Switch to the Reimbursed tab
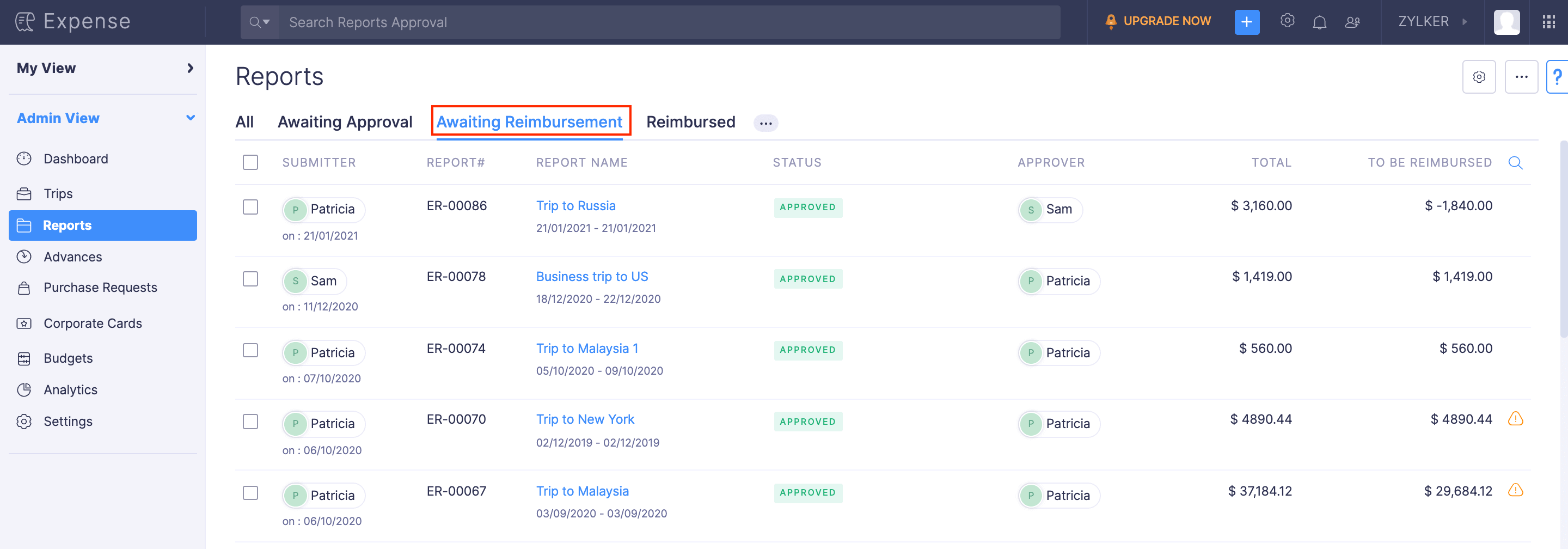The image size is (1568, 549). 691,122
